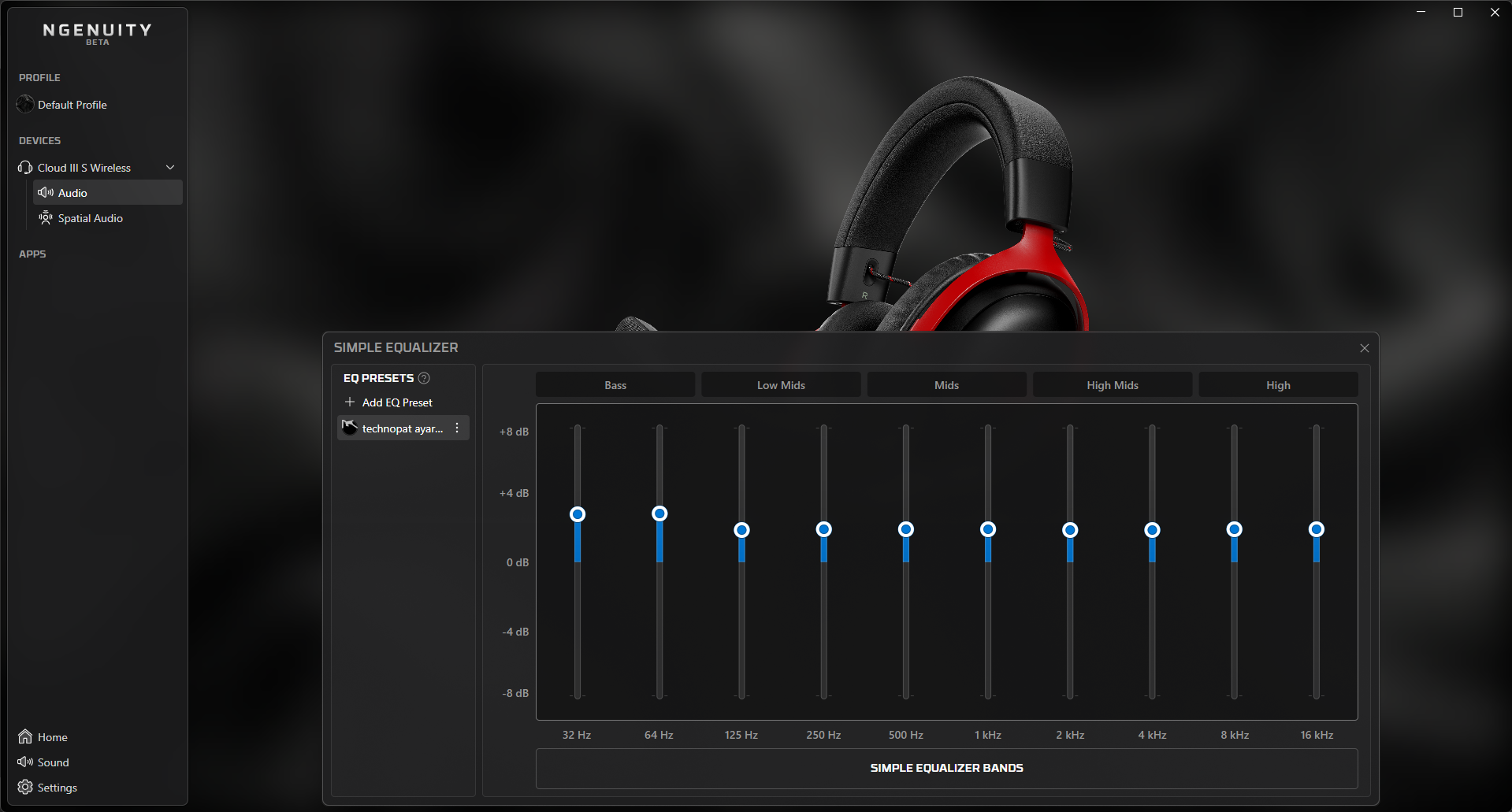Maximize the NGENUITY window
This screenshot has height=812, width=1512.
click(1458, 12)
